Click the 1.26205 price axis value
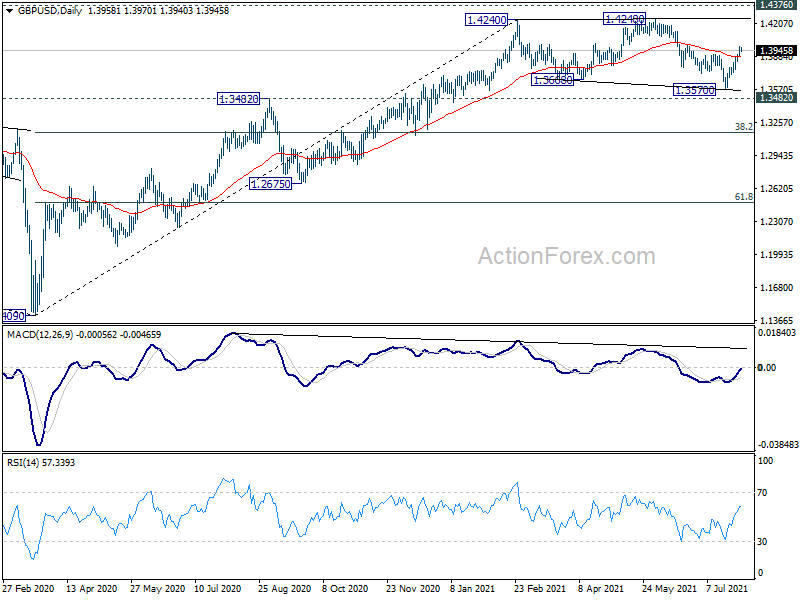The image size is (800, 600). [x=777, y=189]
